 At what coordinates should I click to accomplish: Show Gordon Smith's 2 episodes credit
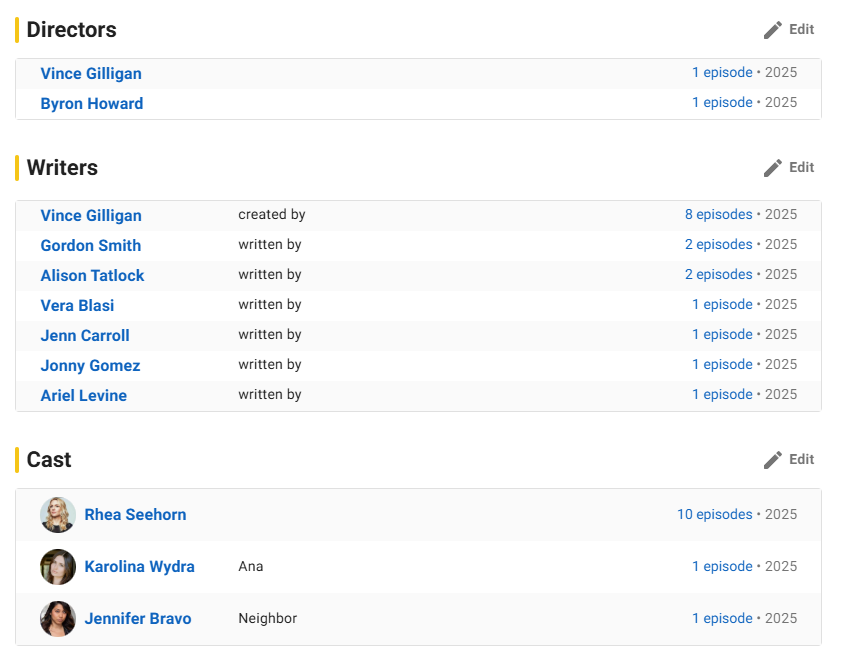pos(719,244)
